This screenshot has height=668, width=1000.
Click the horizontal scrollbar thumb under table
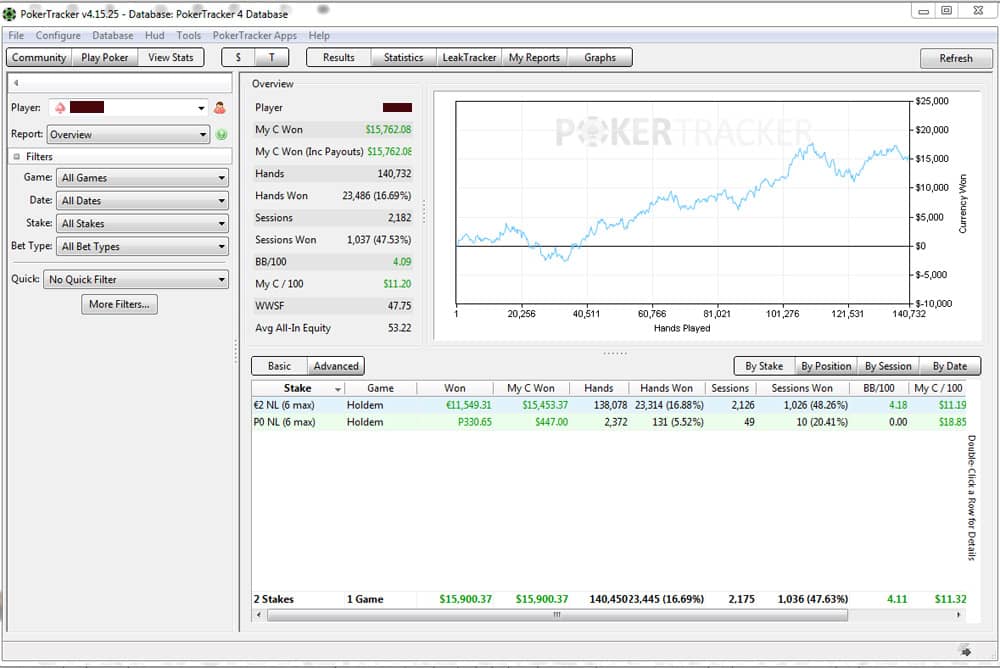557,615
